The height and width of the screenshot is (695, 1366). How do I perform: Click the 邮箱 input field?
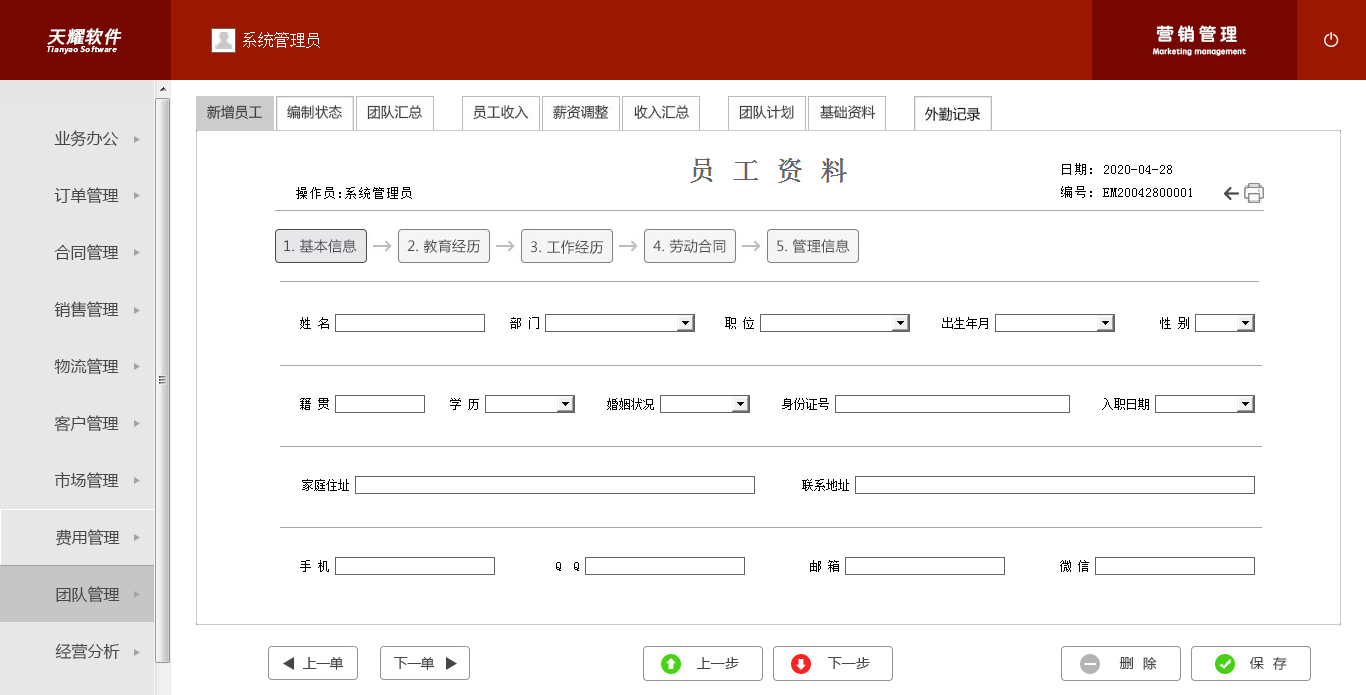pos(925,566)
